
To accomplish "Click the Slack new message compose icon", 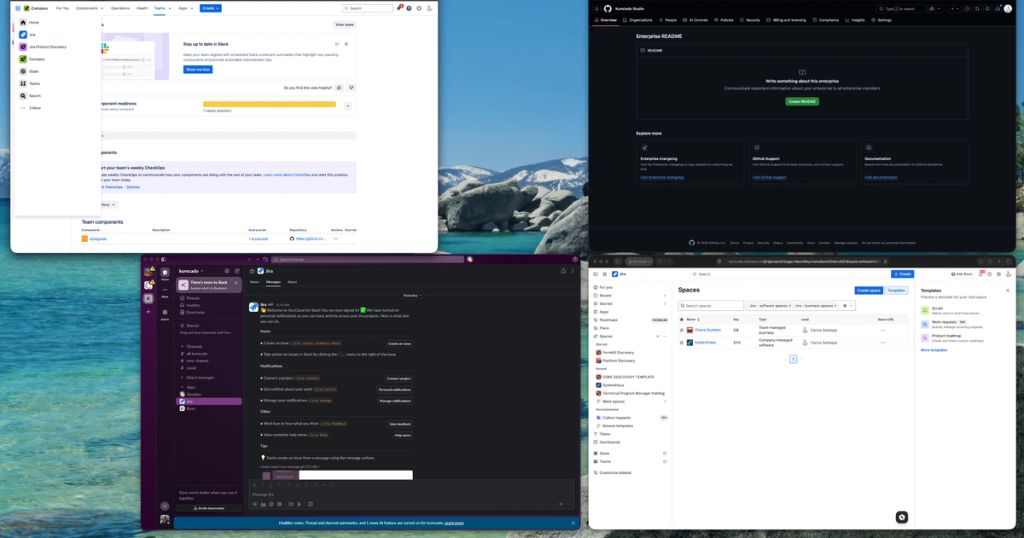I will click(x=237, y=271).
